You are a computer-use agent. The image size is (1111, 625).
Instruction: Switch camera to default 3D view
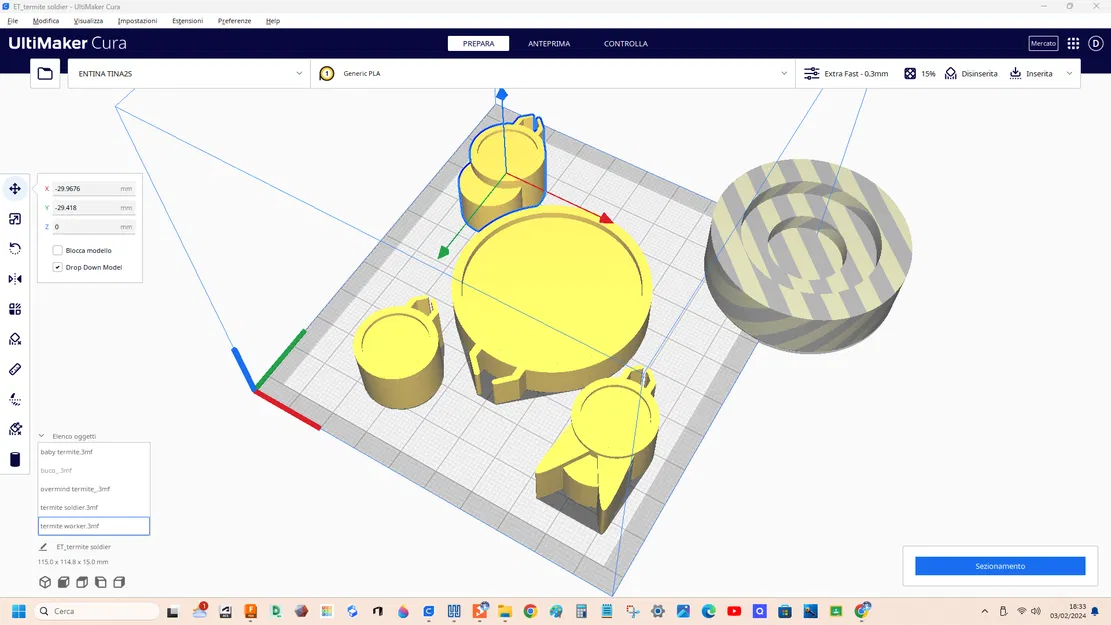tap(44, 581)
